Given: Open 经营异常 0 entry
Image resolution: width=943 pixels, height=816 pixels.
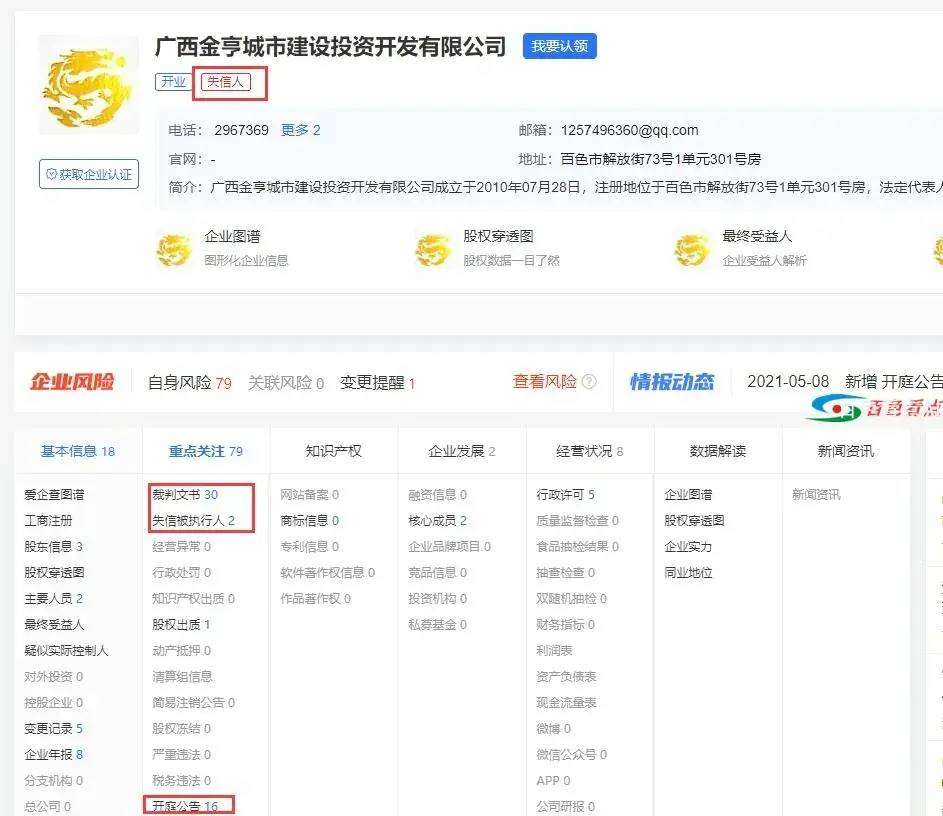Looking at the screenshot, I should pyautogui.click(x=182, y=547).
